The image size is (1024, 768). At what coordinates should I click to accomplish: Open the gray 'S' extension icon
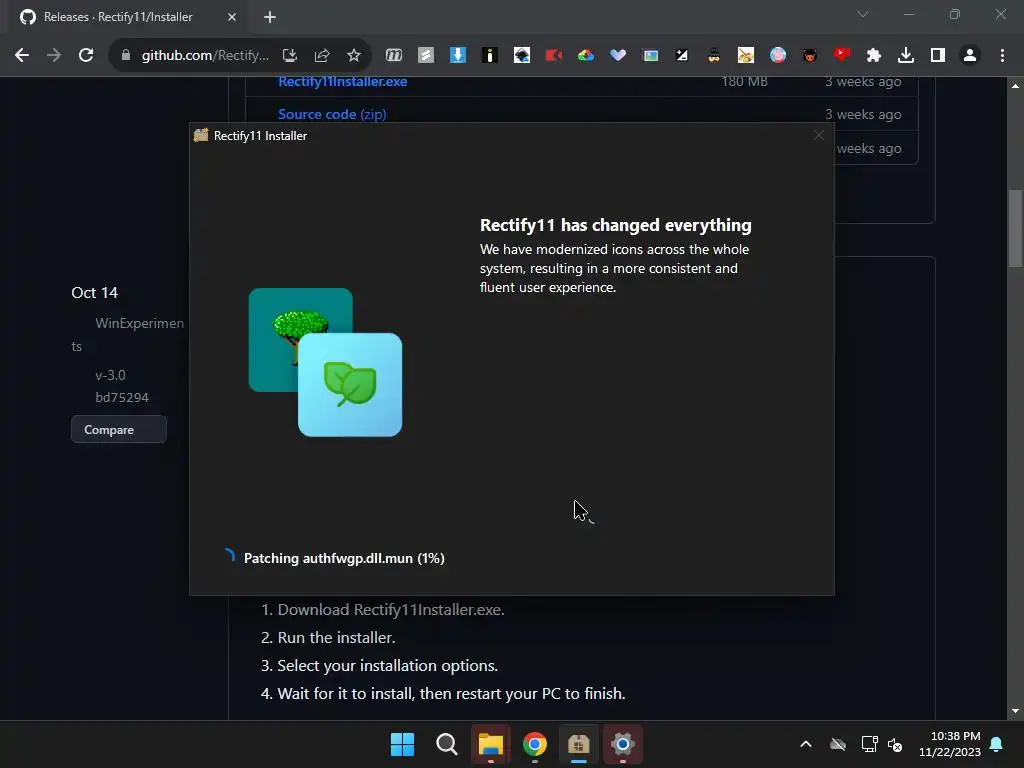point(426,56)
